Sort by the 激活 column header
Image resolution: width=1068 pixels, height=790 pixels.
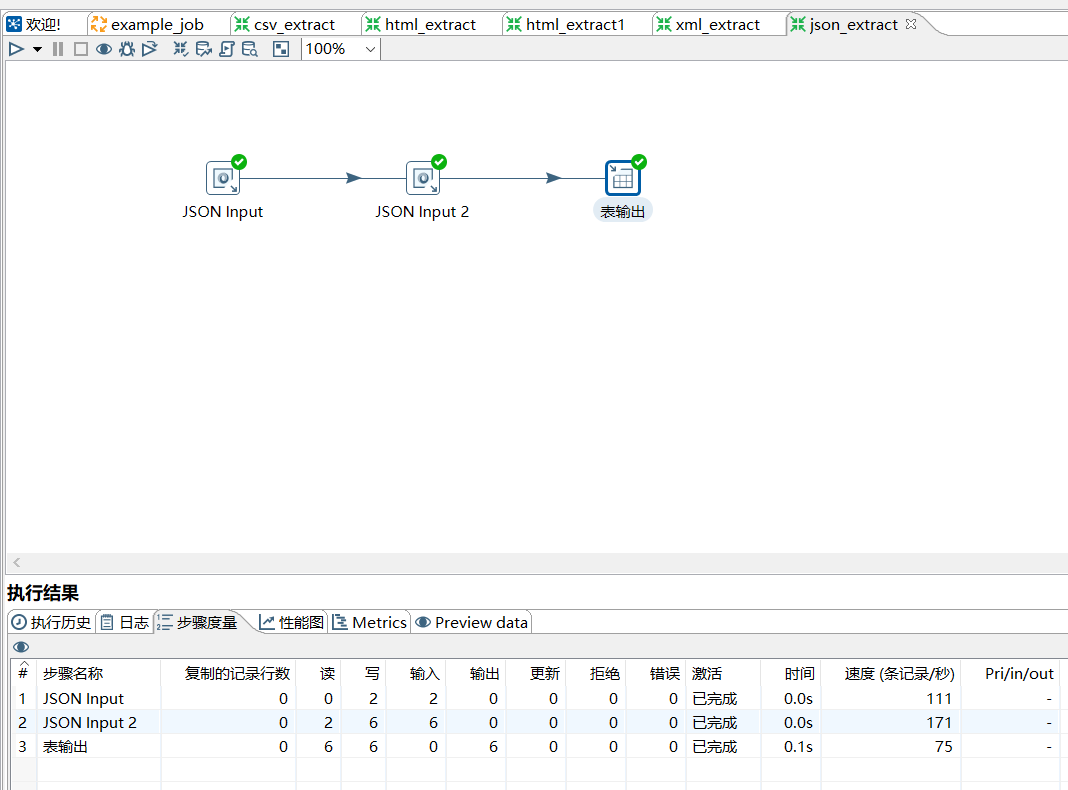(x=723, y=674)
